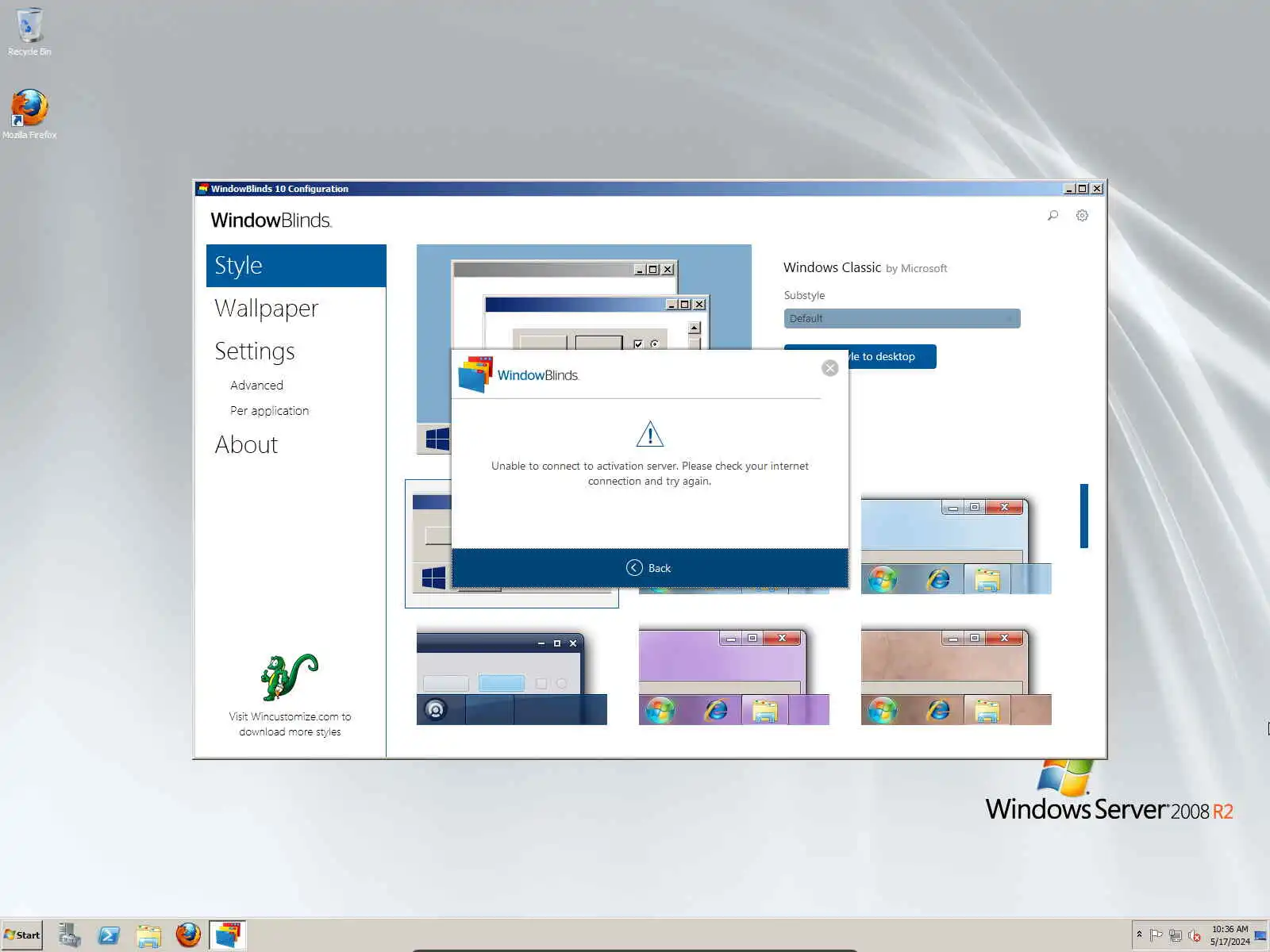Click the WindowBlinds logo in dialog
The height and width of the screenshot is (952, 1270).
click(x=519, y=374)
